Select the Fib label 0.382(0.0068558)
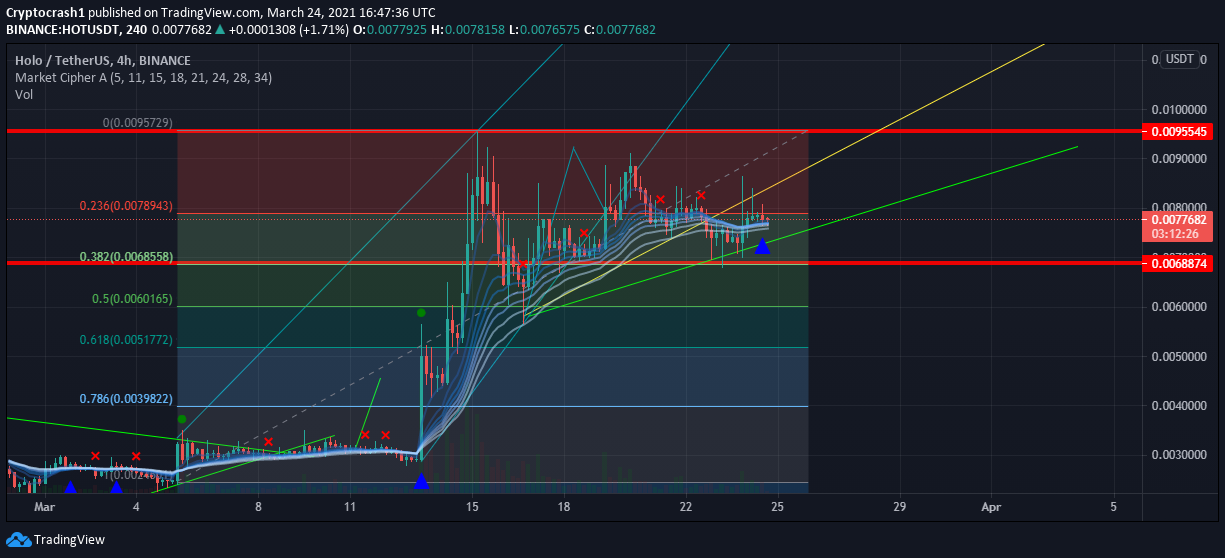This screenshot has height=558, width=1225. [x=126, y=256]
